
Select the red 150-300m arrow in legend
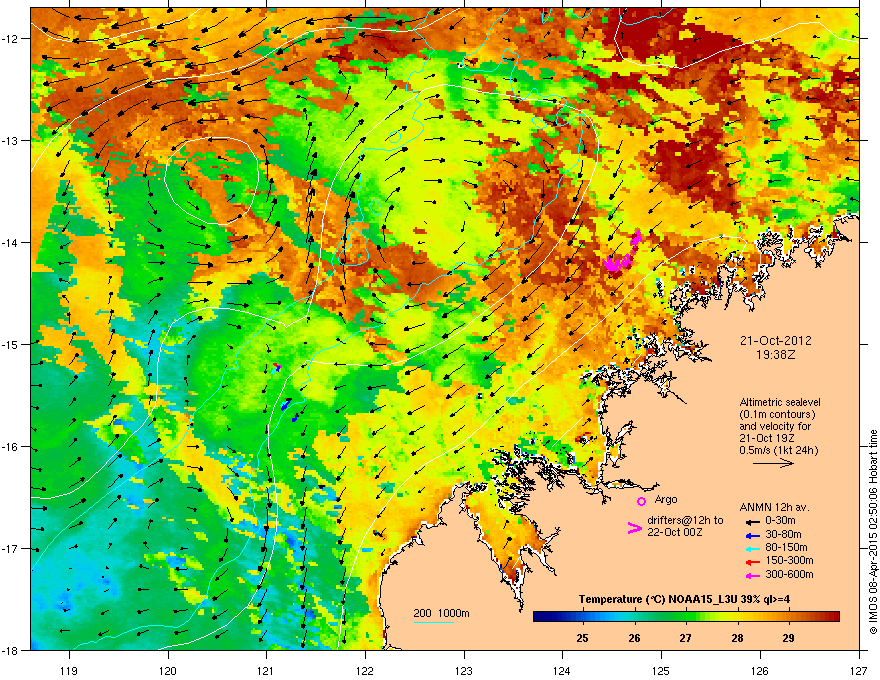752,562
